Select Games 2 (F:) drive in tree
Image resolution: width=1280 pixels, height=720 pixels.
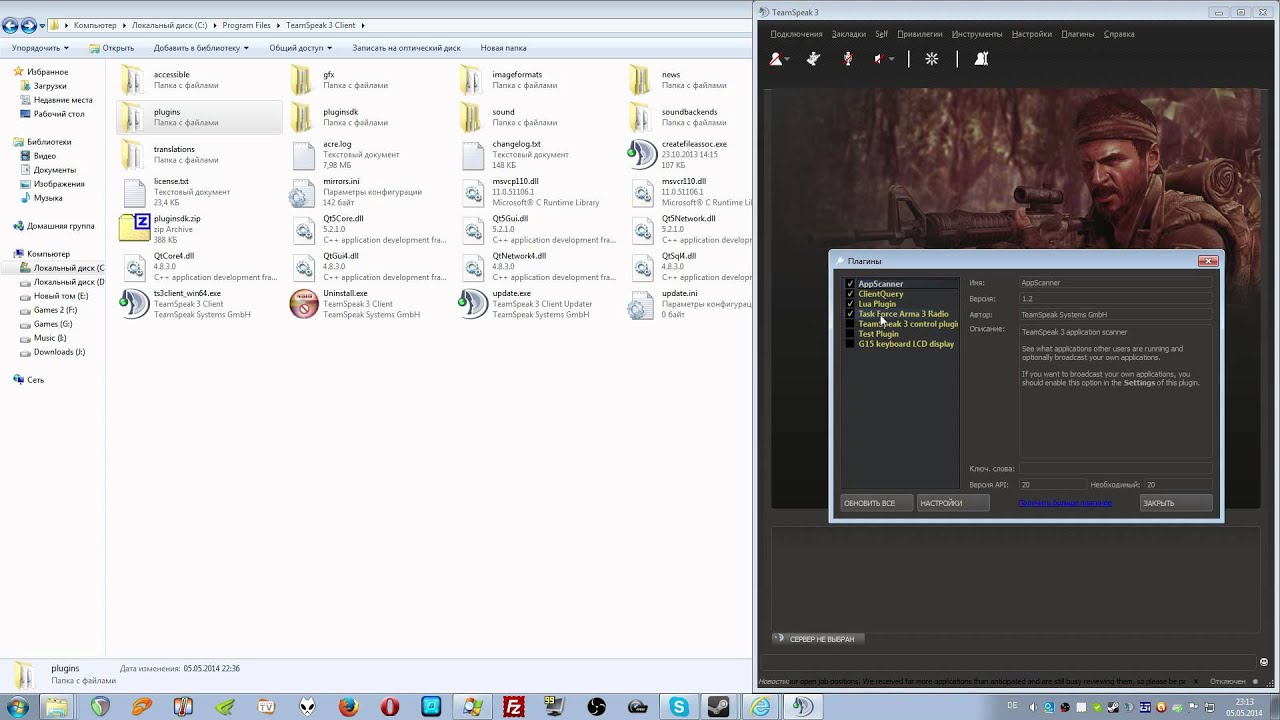(55, 310)
